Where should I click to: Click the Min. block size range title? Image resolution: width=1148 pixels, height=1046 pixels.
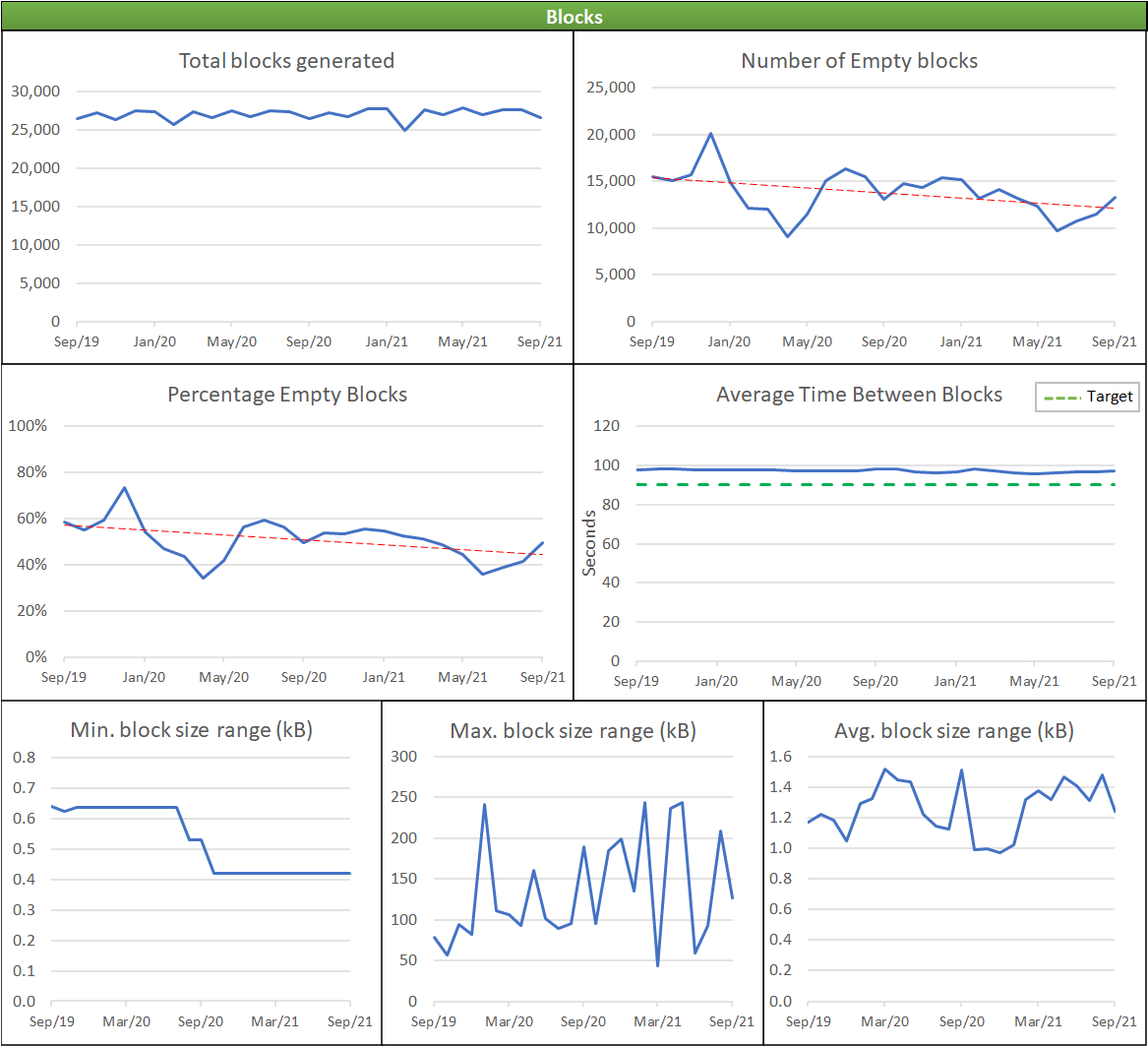(191, 730)
